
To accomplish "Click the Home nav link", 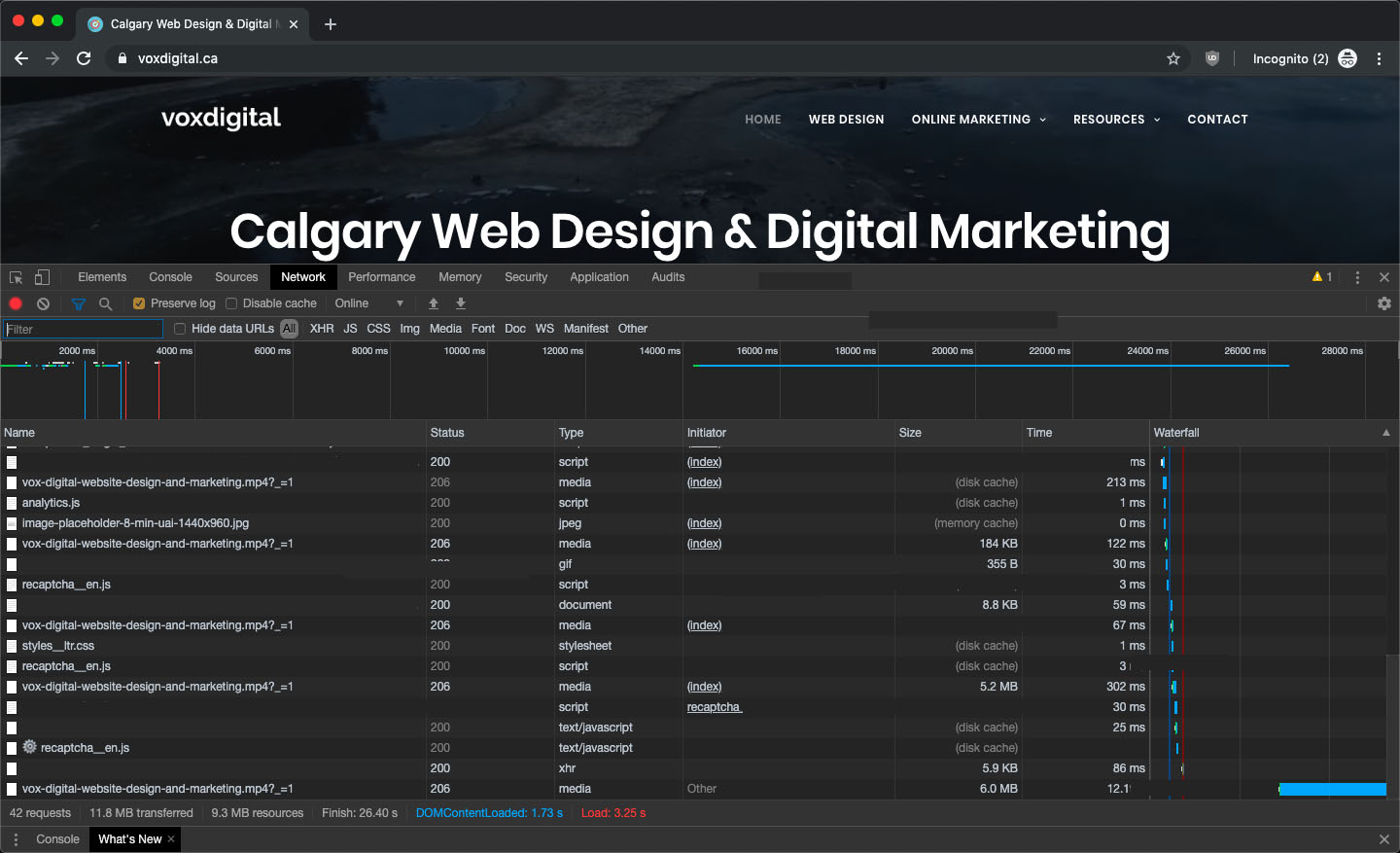I will pos(763,120).
